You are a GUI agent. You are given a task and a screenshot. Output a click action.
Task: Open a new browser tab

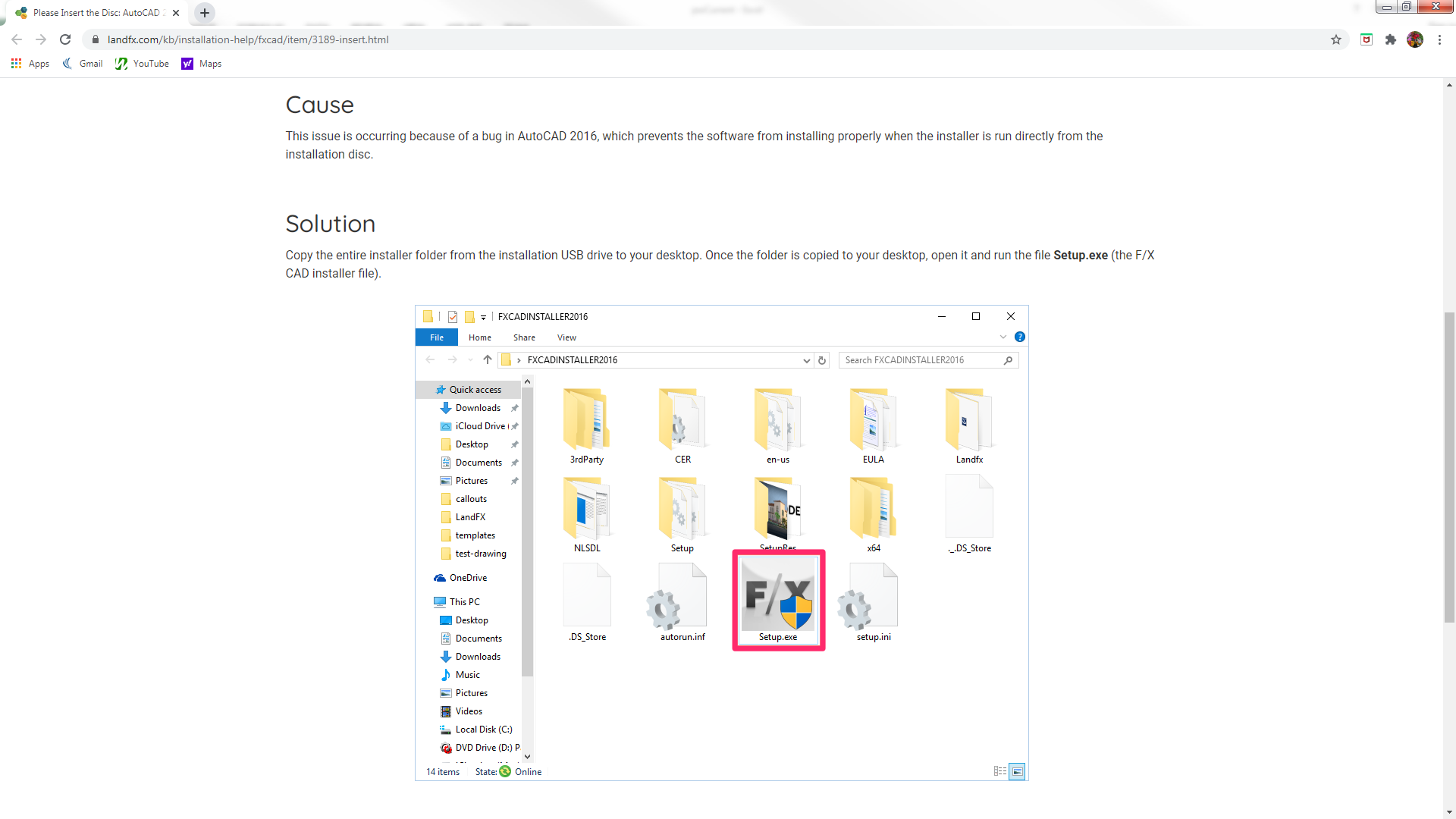click(205, 13)
